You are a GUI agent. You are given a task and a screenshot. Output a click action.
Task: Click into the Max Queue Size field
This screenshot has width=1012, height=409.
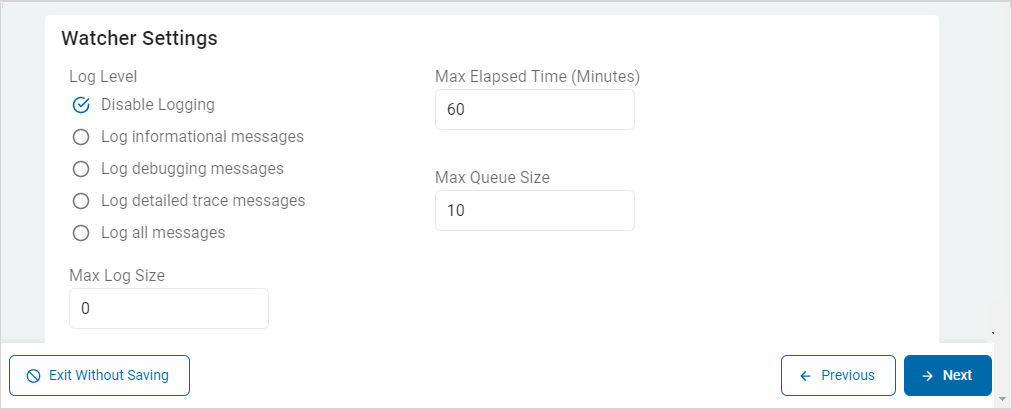[x=534, y=211]
